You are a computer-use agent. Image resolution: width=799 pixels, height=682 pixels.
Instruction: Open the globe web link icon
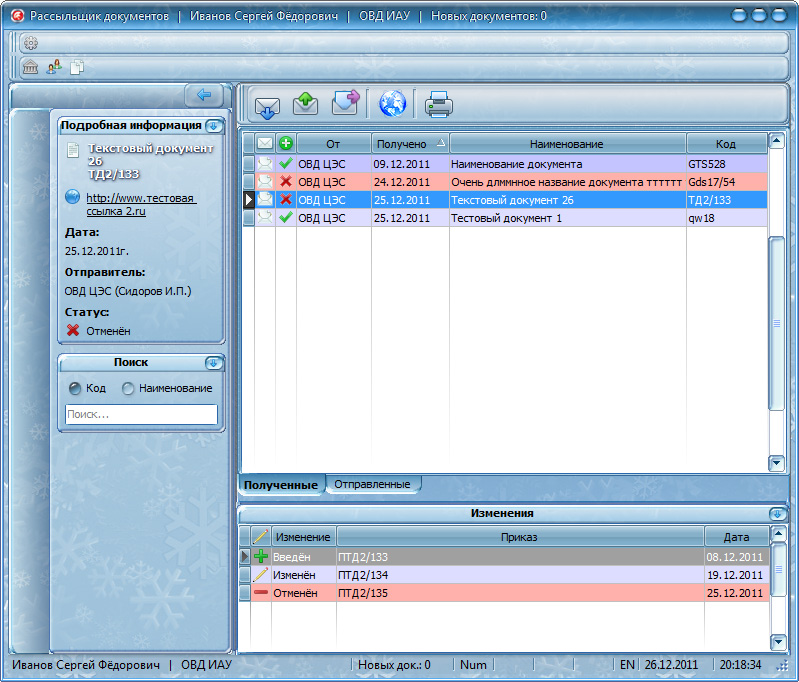(x=392, y=103)
